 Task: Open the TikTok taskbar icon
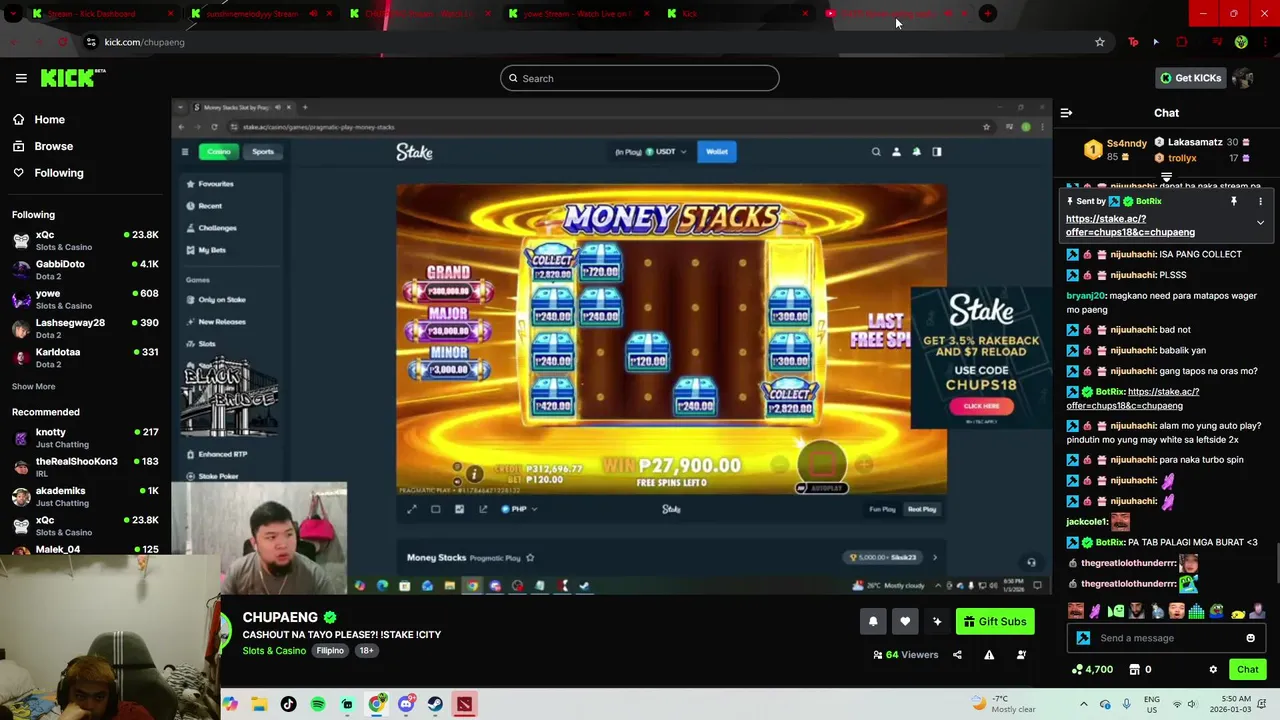pyautogui.click(x=288, y=704)
